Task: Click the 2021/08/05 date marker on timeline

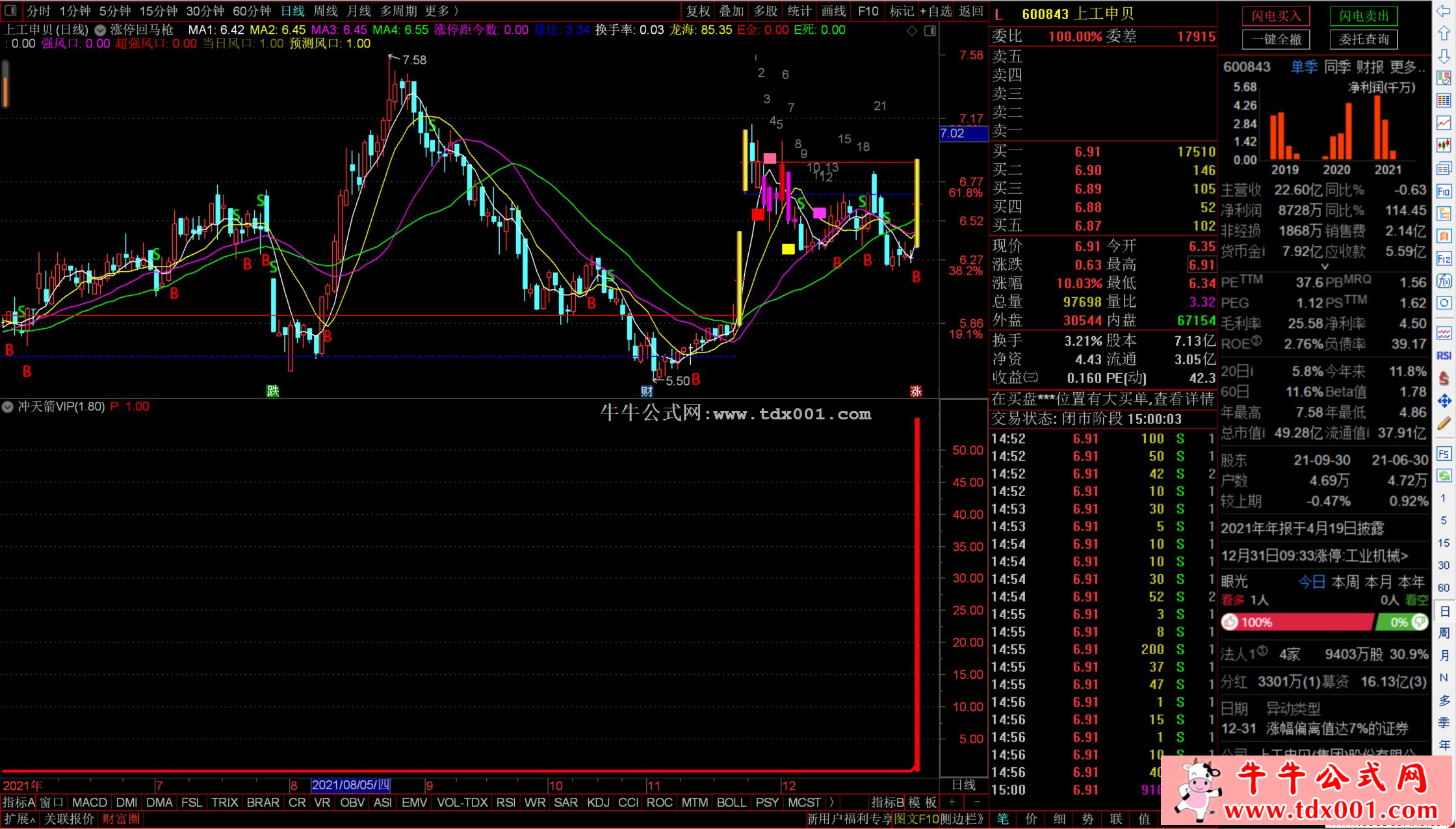Action: [x=350, y=785]
